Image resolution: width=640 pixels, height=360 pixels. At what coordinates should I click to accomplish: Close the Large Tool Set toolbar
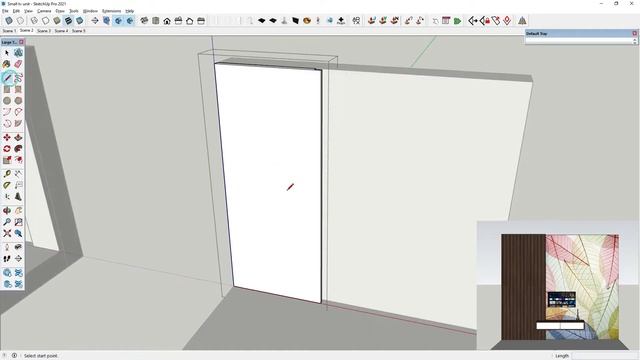pyautogui.click(x=21, y=42)
